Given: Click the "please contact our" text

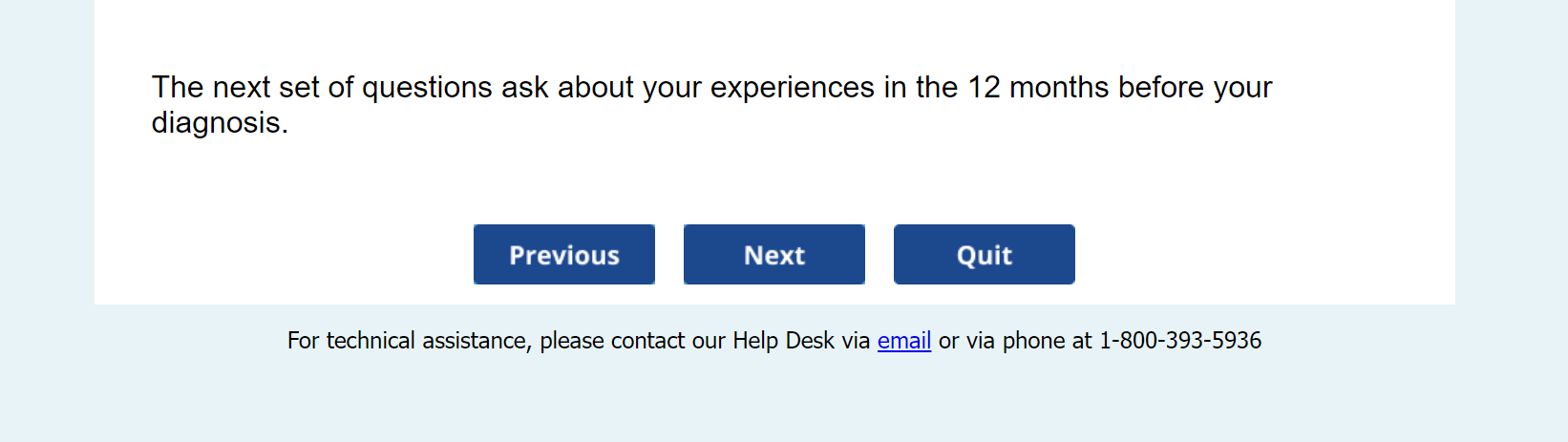Looking at the screenshot, I should click(632, 341).
